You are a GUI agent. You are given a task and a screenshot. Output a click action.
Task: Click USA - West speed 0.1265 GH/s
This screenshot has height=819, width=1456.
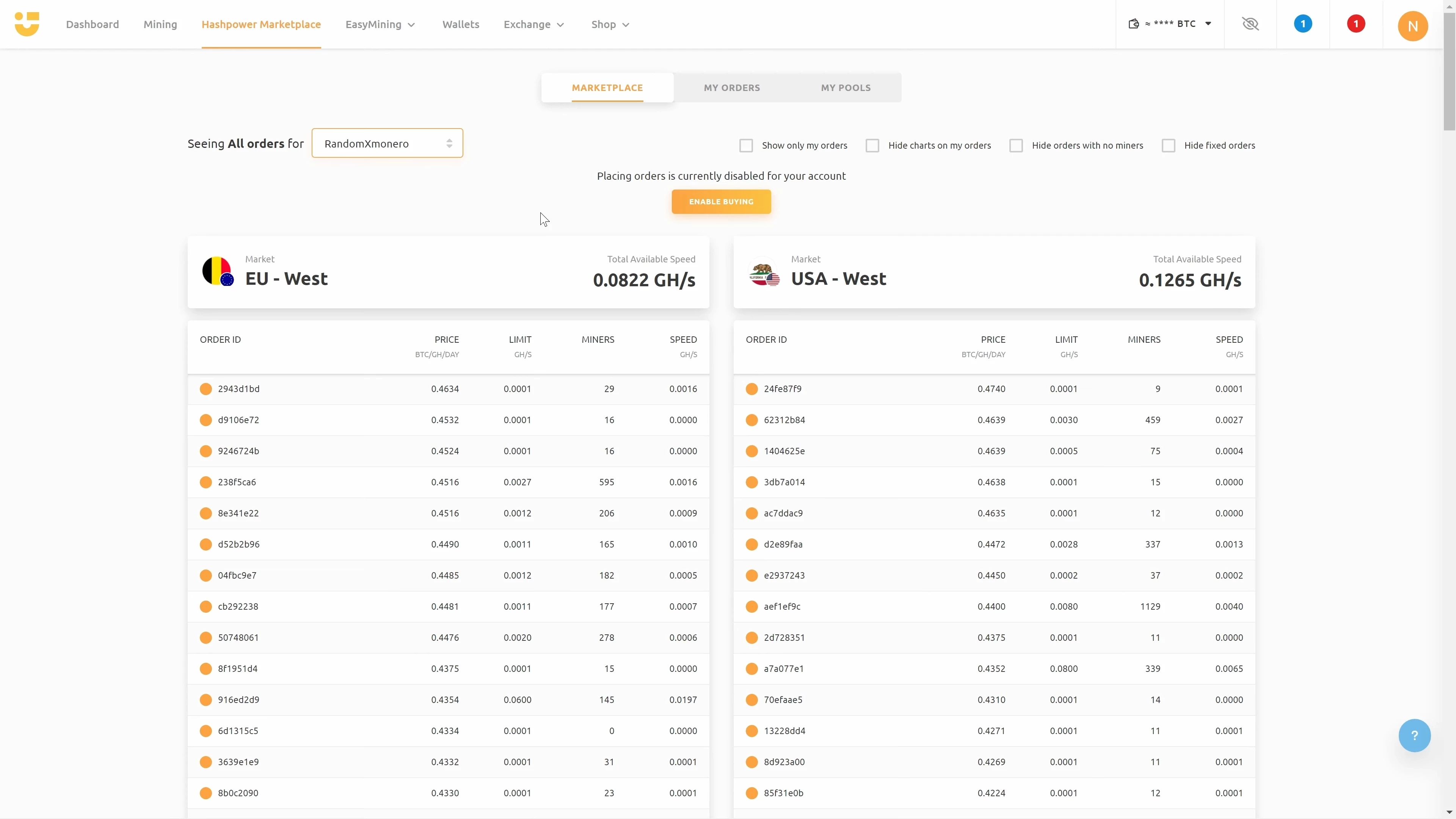click(x=1190, y=280)
